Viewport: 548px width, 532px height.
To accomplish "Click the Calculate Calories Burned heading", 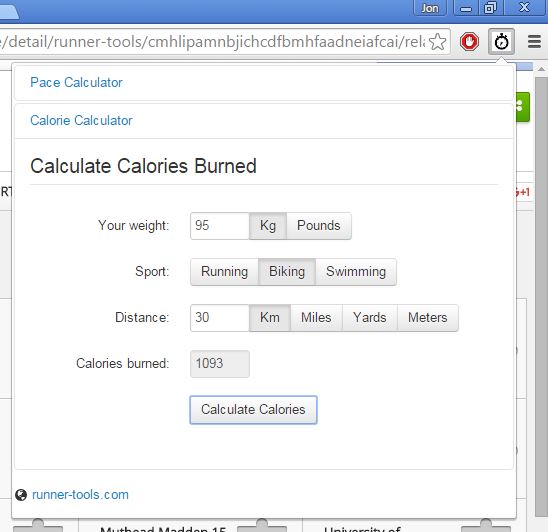I will point(143,166).
